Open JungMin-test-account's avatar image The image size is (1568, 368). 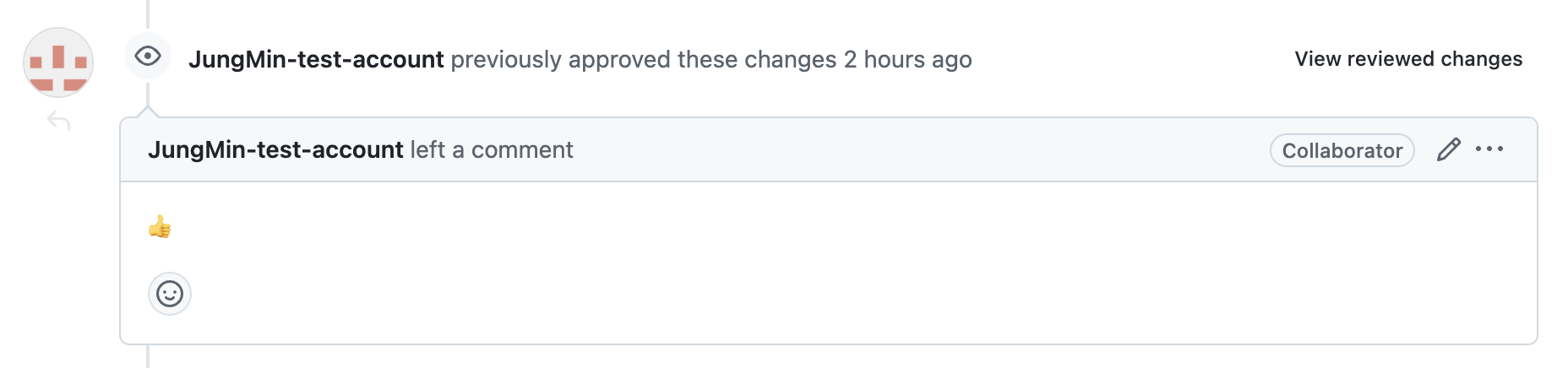pyautogui.click(x=58, y=62)
